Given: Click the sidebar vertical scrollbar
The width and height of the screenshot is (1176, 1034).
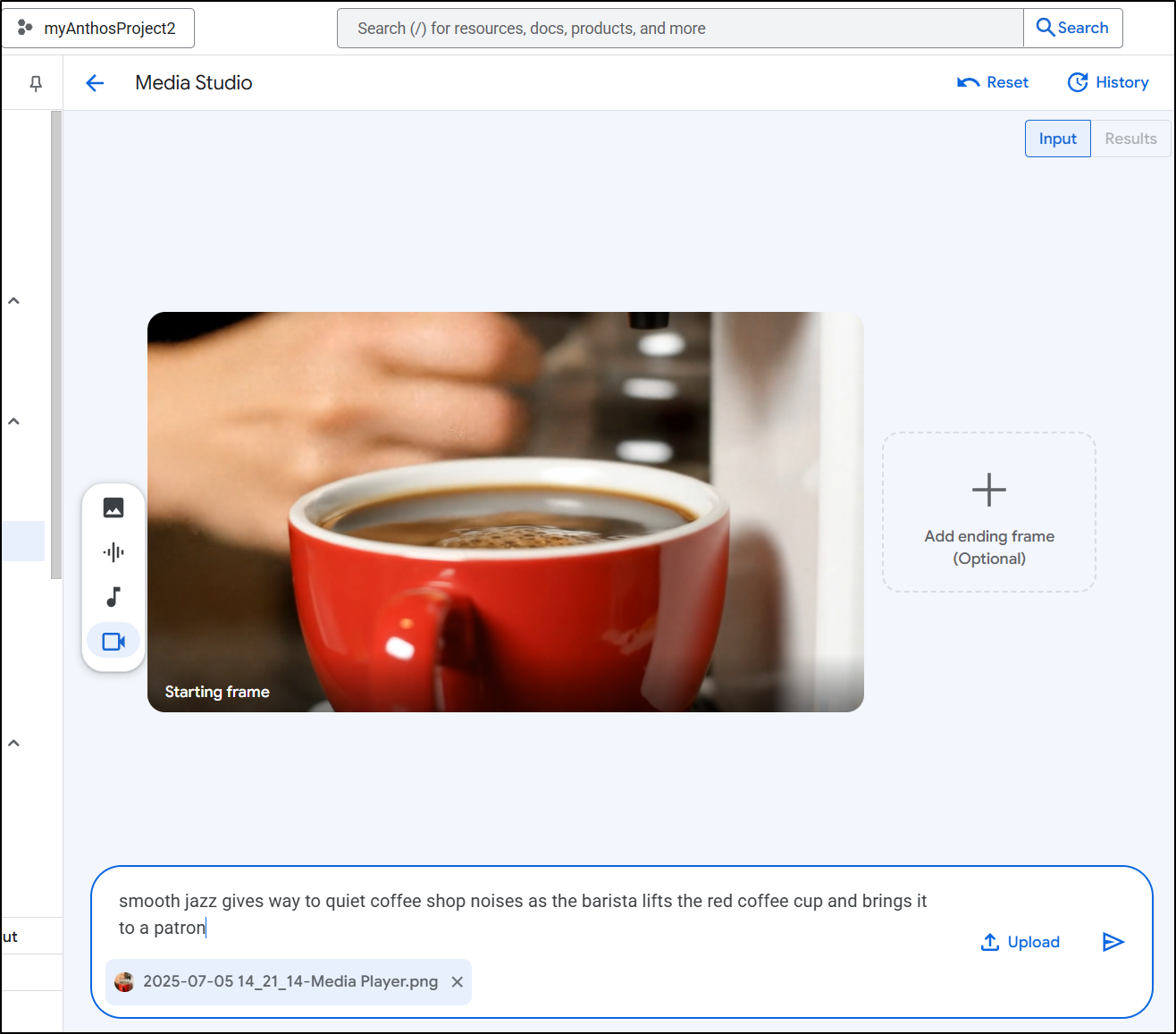Looking at the screenshot, I should pos(56,345).
